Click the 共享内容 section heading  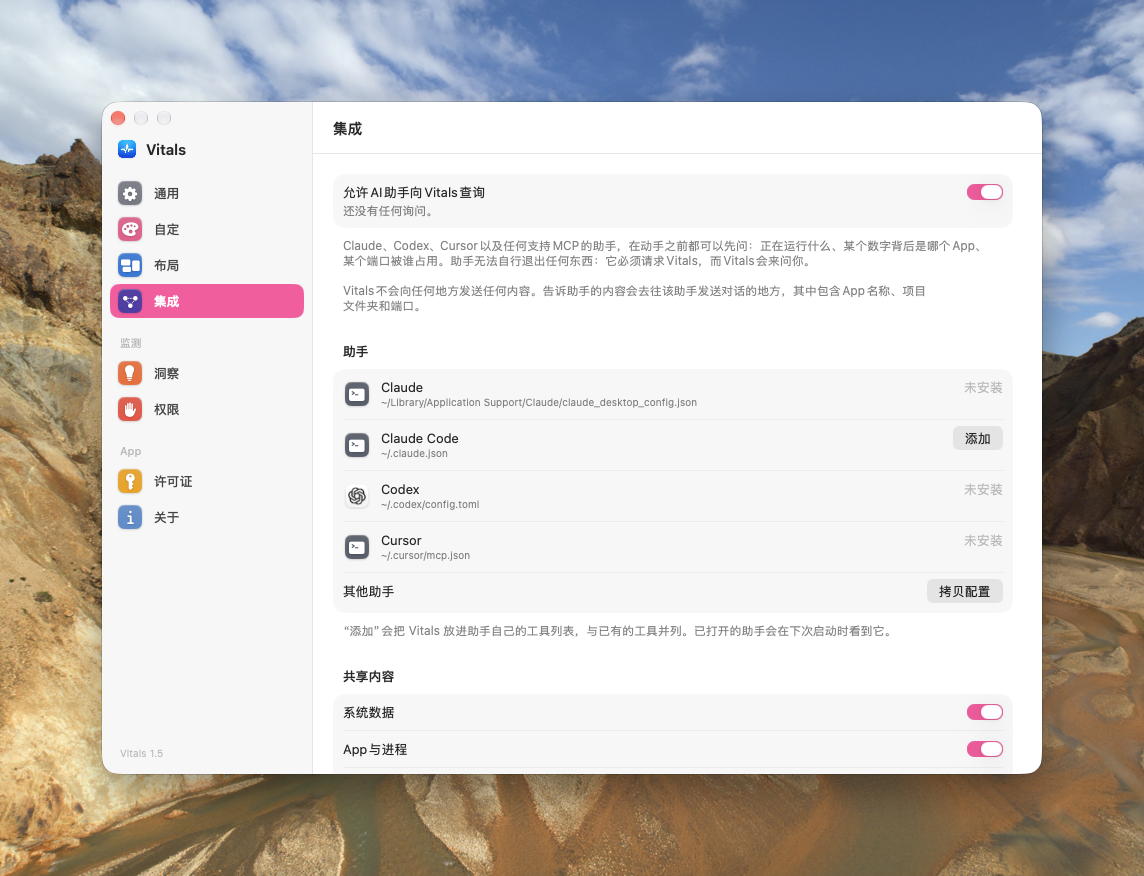pos(368,677)
